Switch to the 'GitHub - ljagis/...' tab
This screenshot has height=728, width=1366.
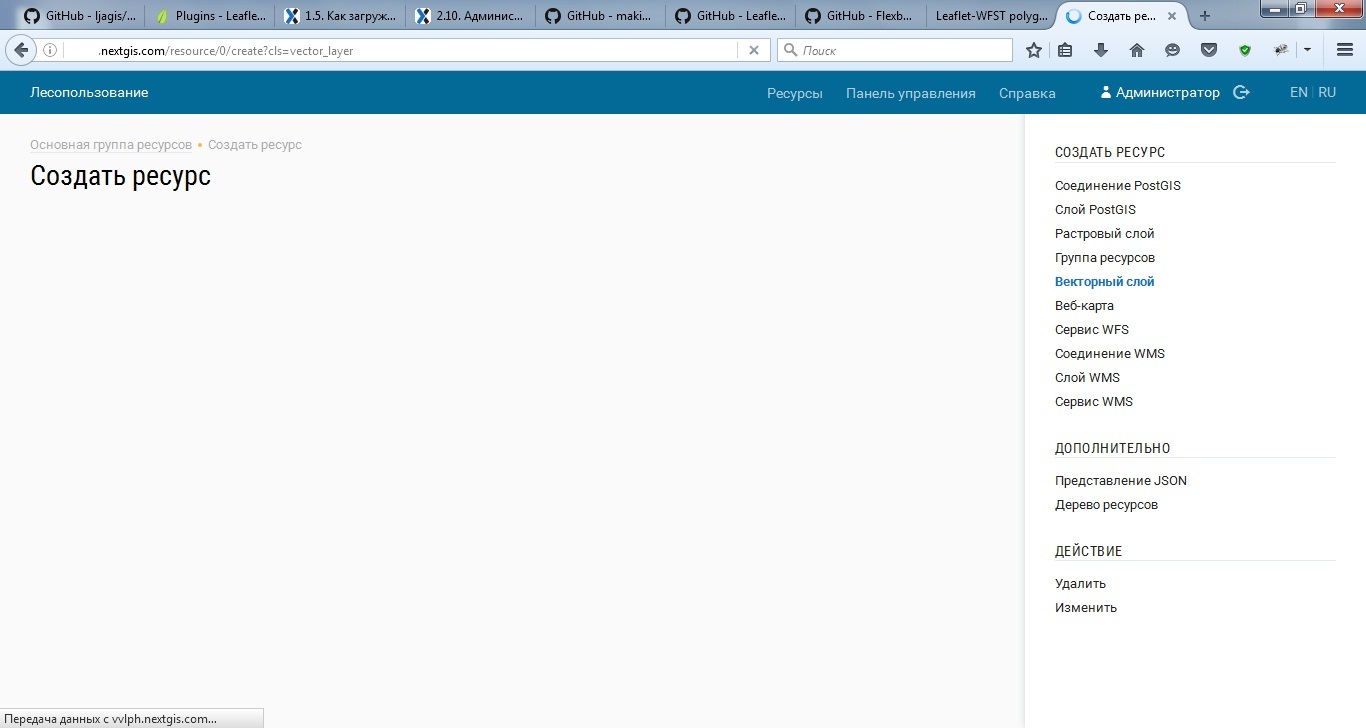(80, 16)
